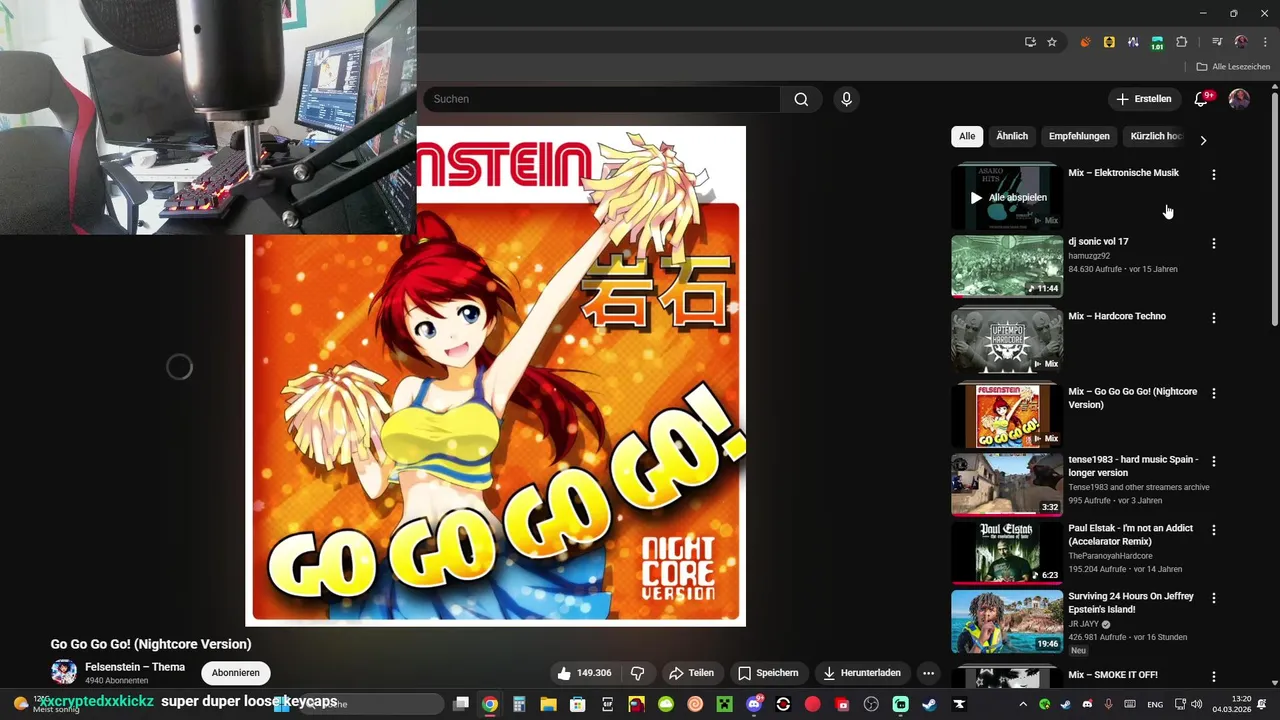Open Chrome profile avatar in toolbar
This screenshot has width=1280, height=720.
click(1241, 42)
